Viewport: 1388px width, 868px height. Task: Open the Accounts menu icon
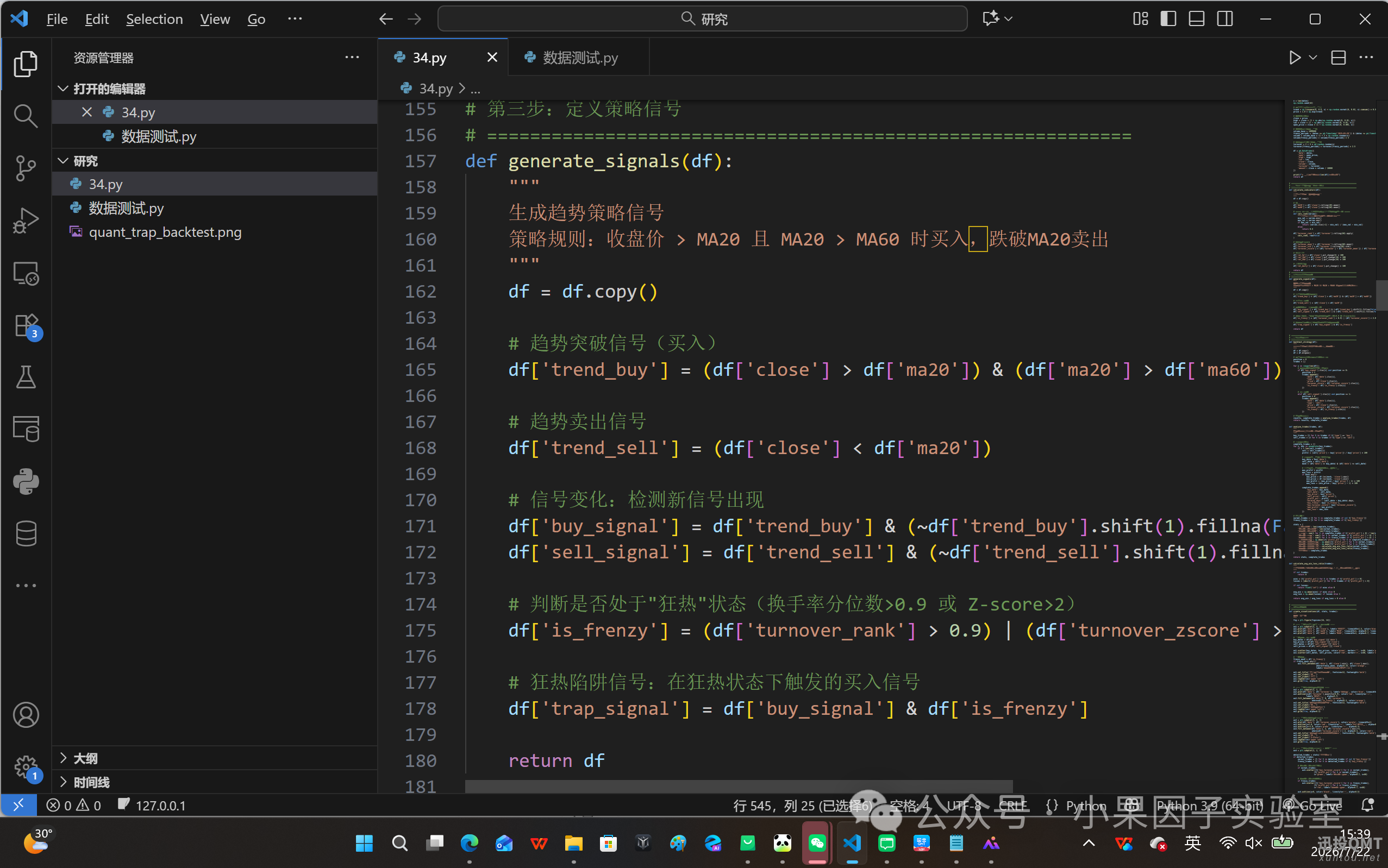(x=26, y=715)
